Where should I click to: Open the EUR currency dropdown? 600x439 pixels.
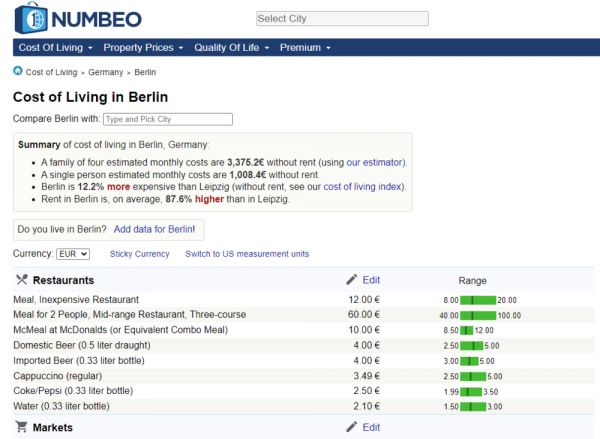coord(72,254)
